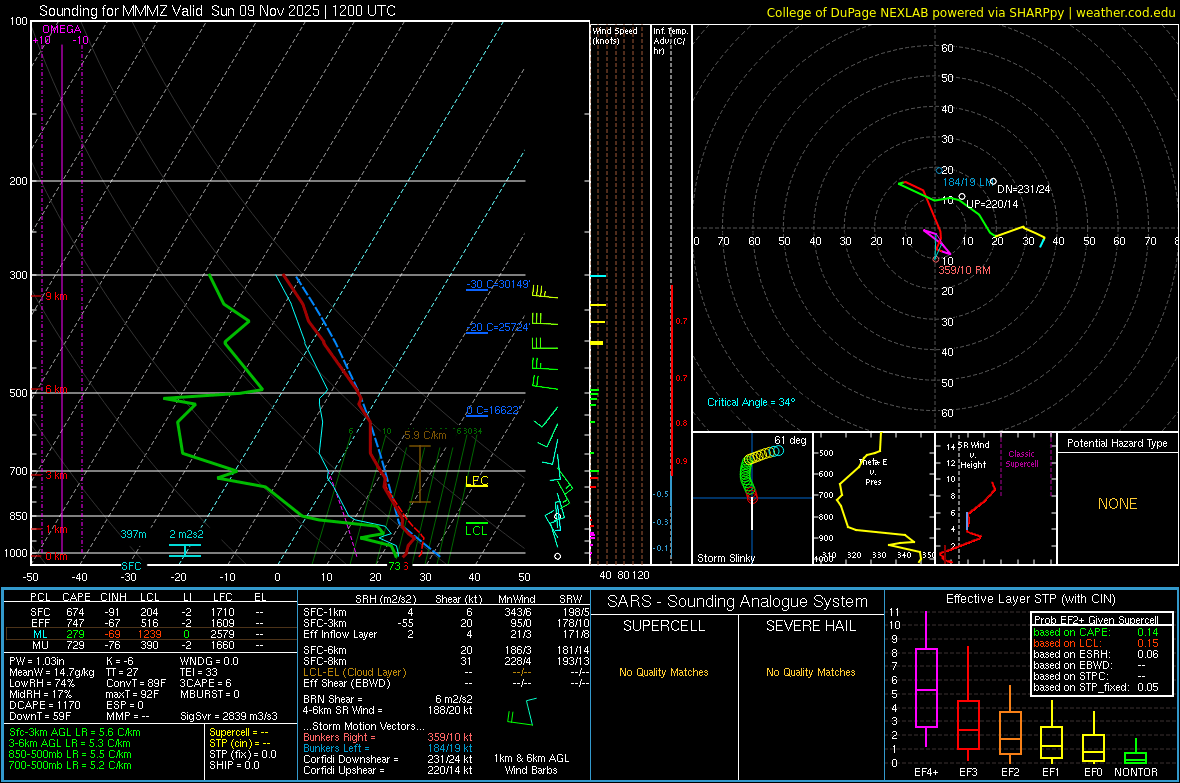
Task: Select the 397m effective inflow label
Action: (x=133, y=534)
